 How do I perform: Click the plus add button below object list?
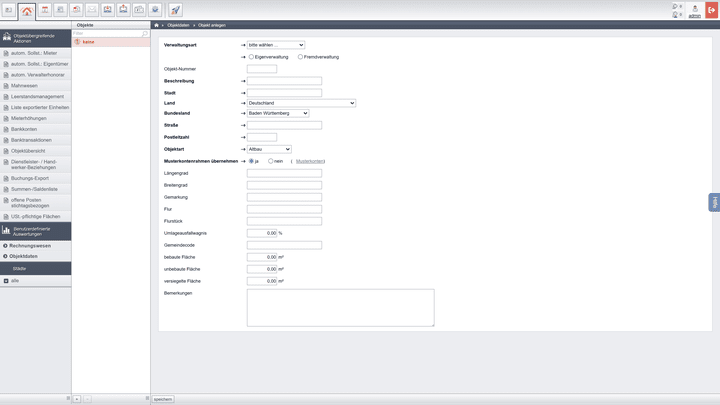[x=77, y=399]
